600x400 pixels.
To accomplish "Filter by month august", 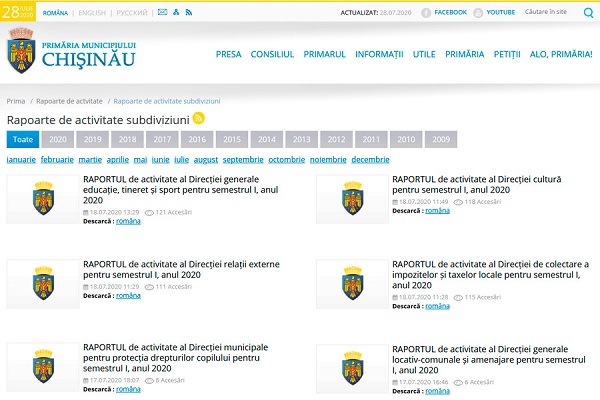I will 205,160.
